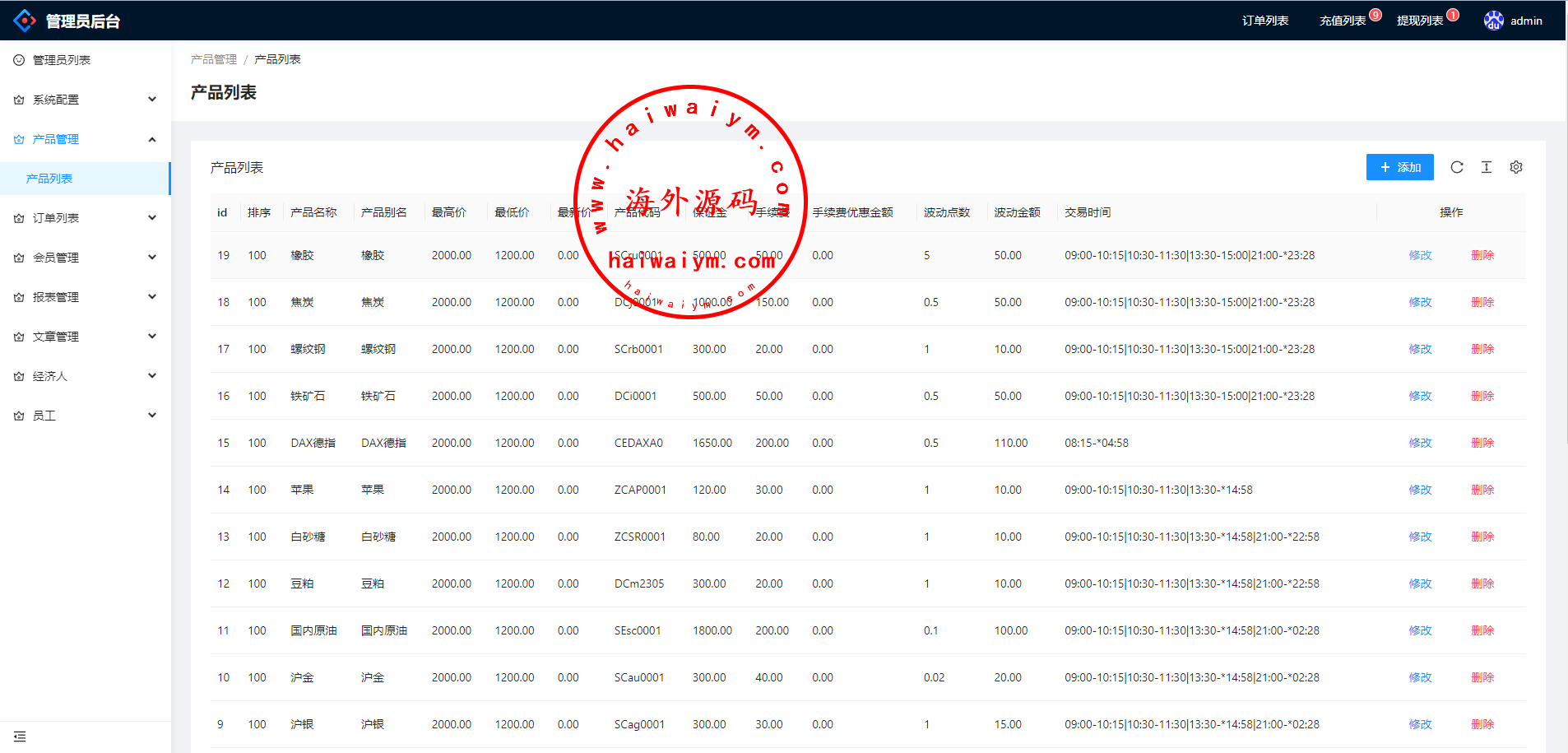
Task: Click the refresh table icon
Action: pos(1456,167)
